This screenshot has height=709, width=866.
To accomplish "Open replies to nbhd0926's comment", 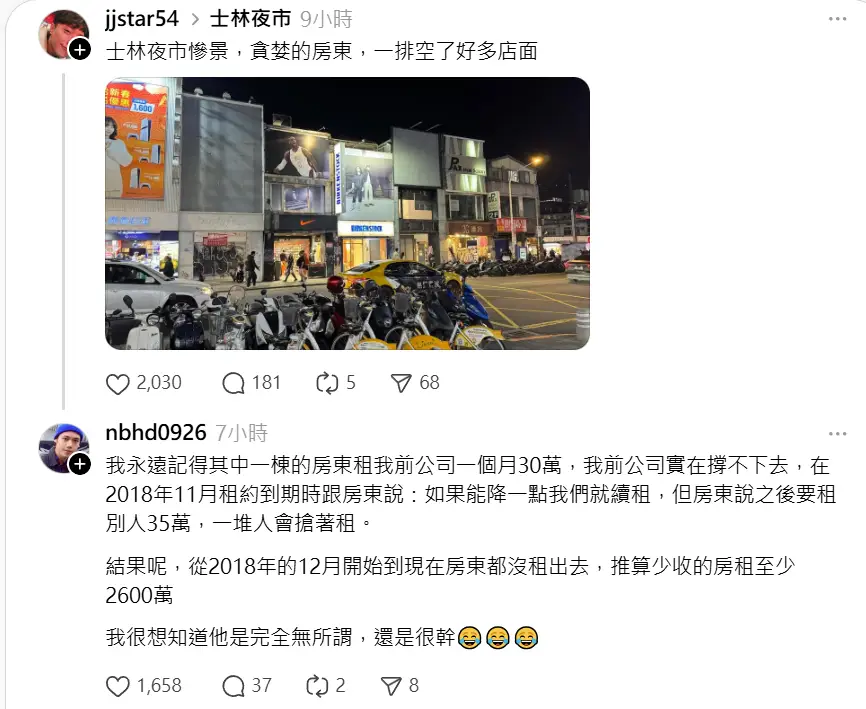I will [x=233, y=686].
